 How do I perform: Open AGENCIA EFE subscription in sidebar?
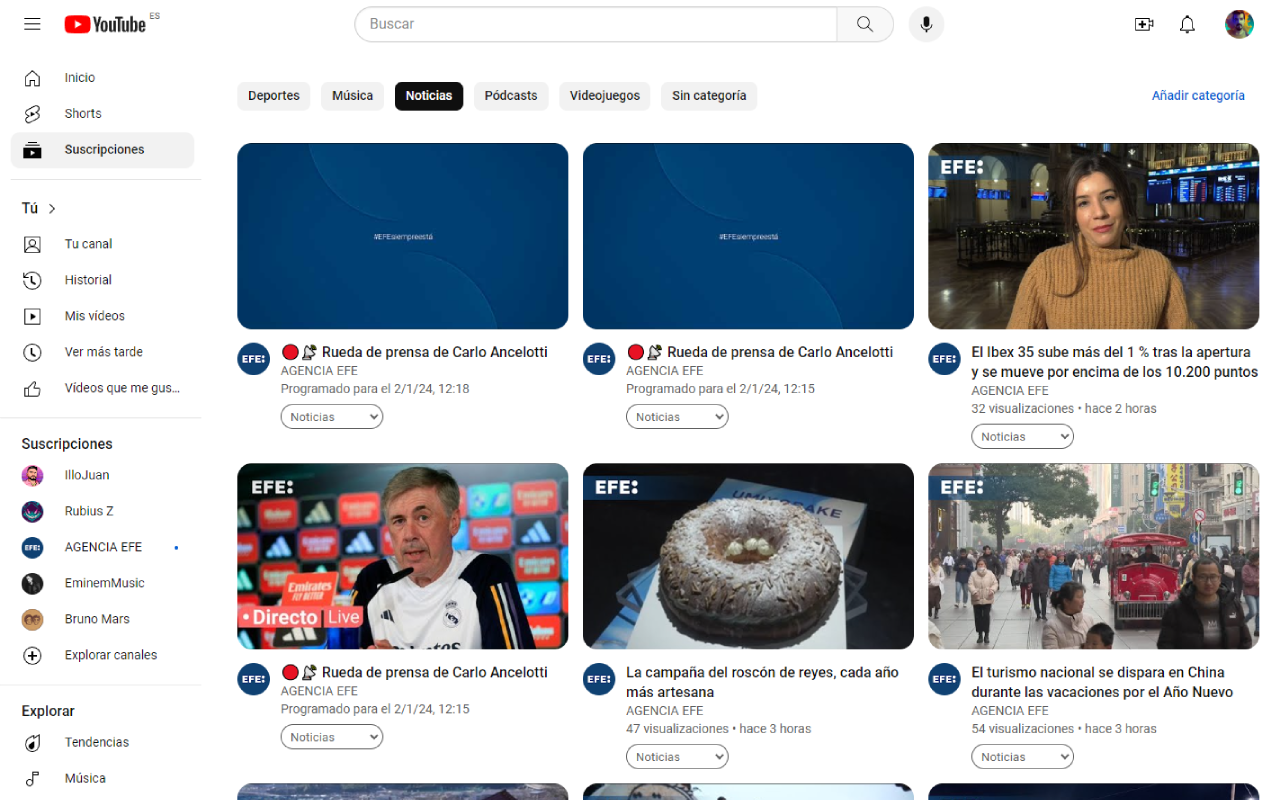102,547
